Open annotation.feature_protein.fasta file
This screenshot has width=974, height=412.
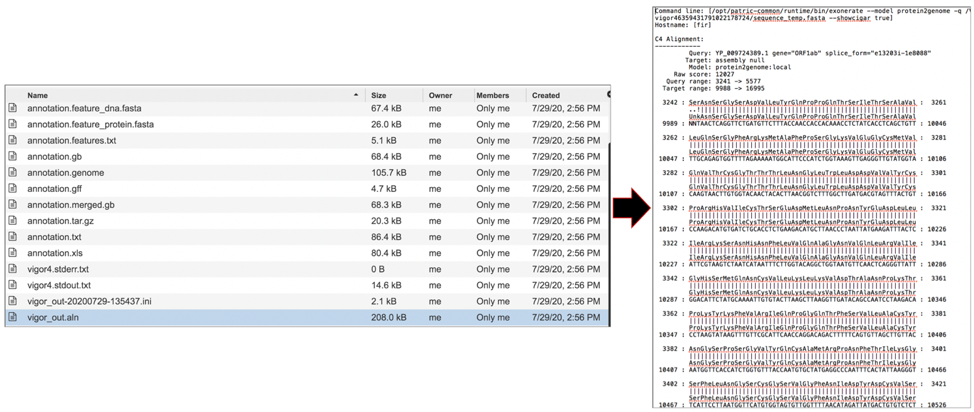point(90,124)
